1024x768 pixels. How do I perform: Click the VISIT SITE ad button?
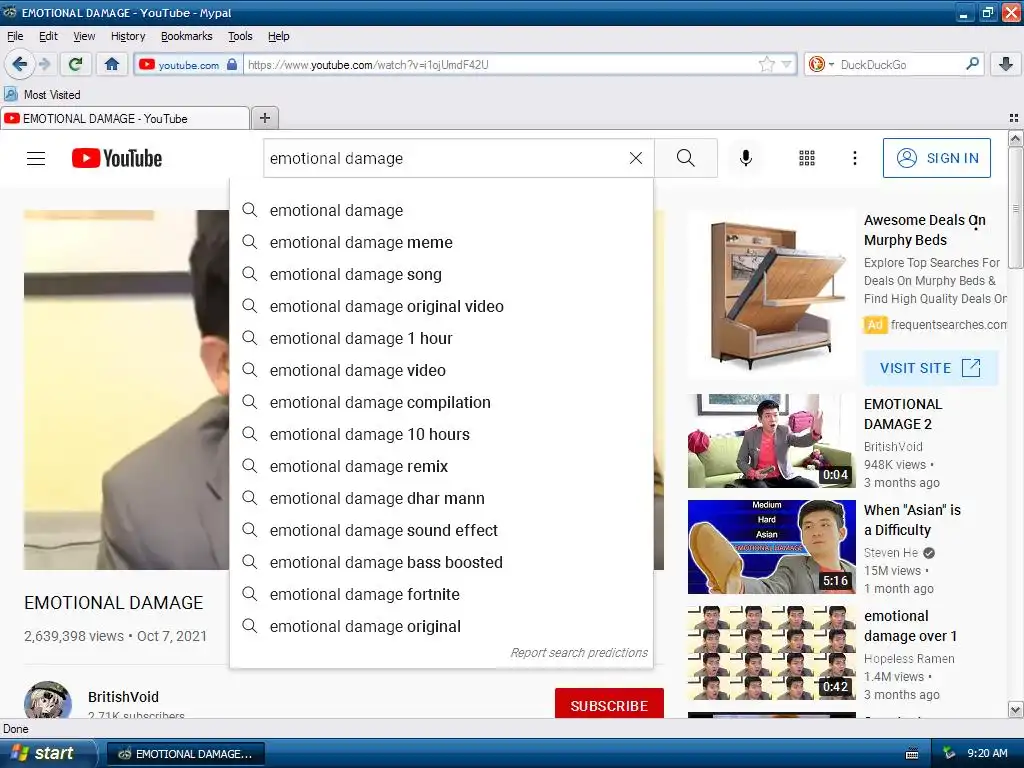coord(931,368)
